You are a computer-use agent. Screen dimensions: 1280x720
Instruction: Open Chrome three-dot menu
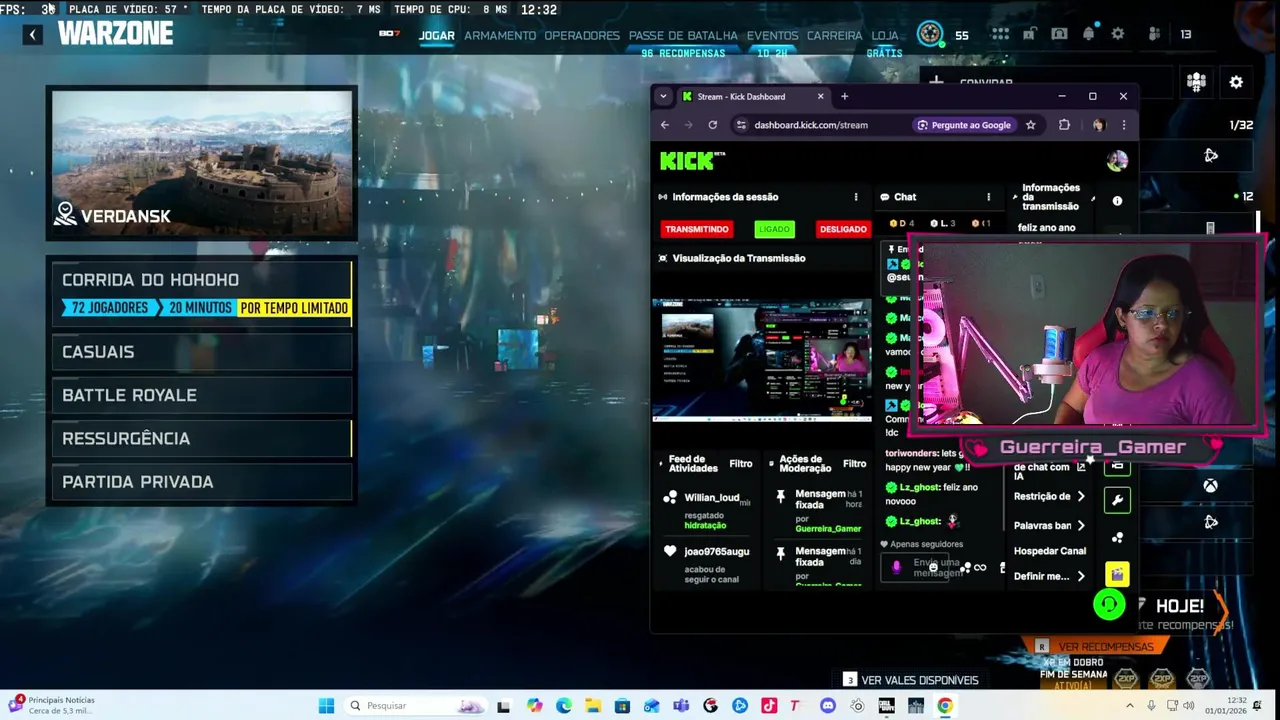tap(1123, 125)
